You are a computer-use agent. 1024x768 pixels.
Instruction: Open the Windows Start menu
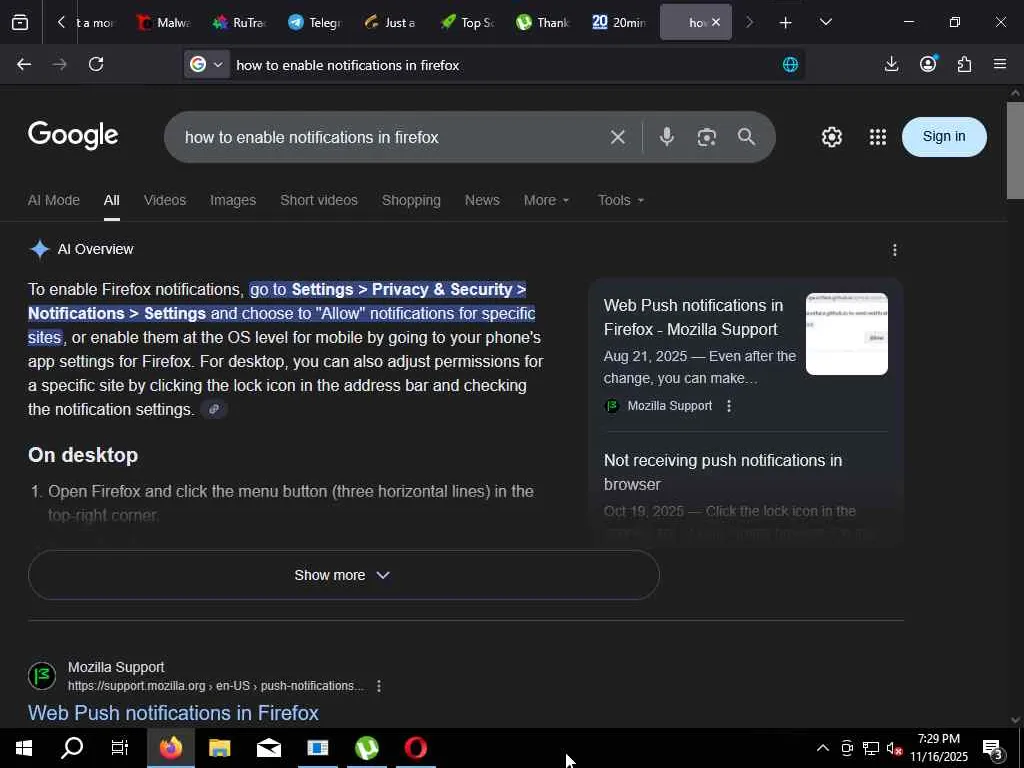coord(24,748)
